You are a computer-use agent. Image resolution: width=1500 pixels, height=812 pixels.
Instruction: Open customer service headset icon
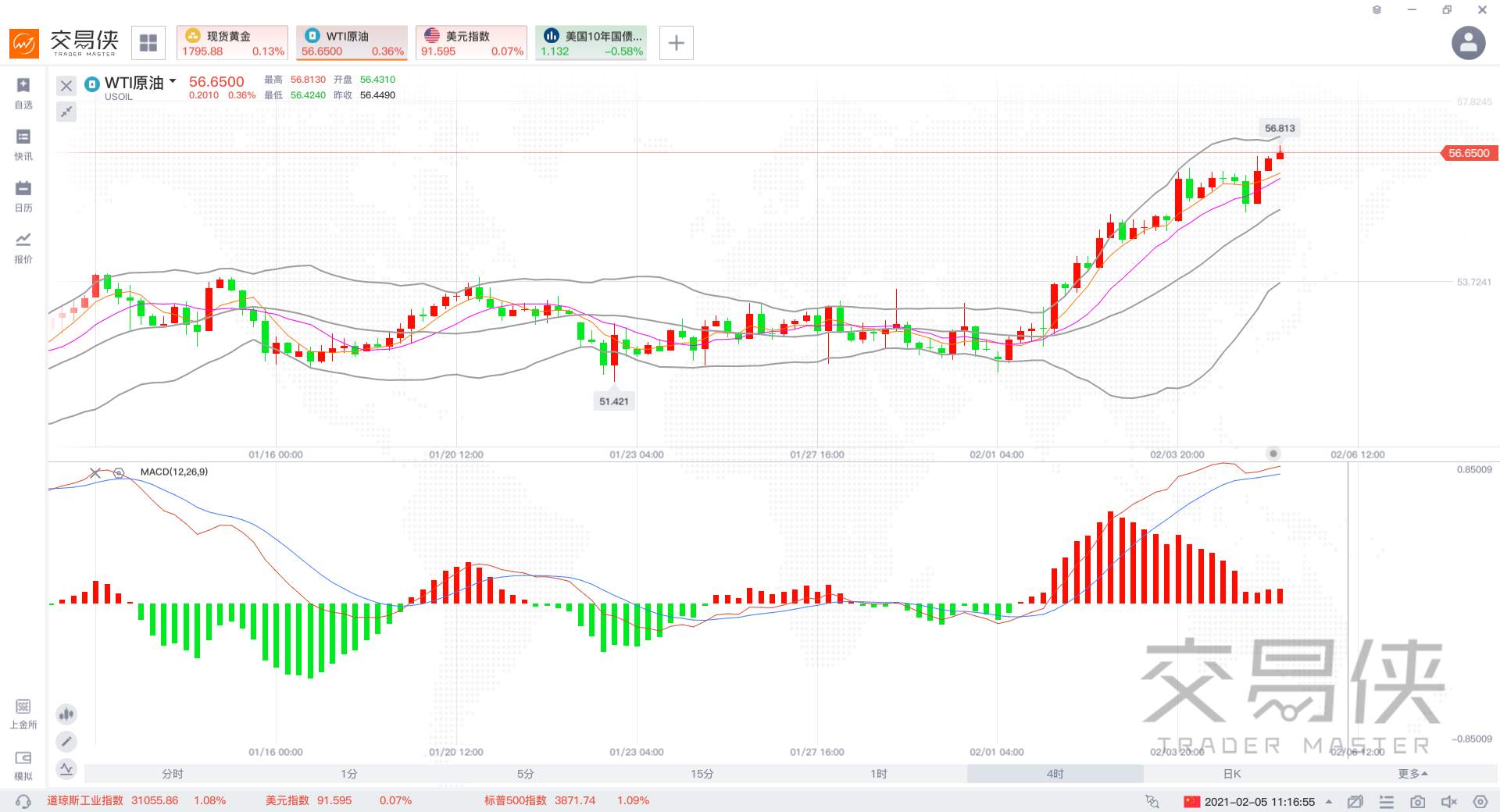pos(23,801)
